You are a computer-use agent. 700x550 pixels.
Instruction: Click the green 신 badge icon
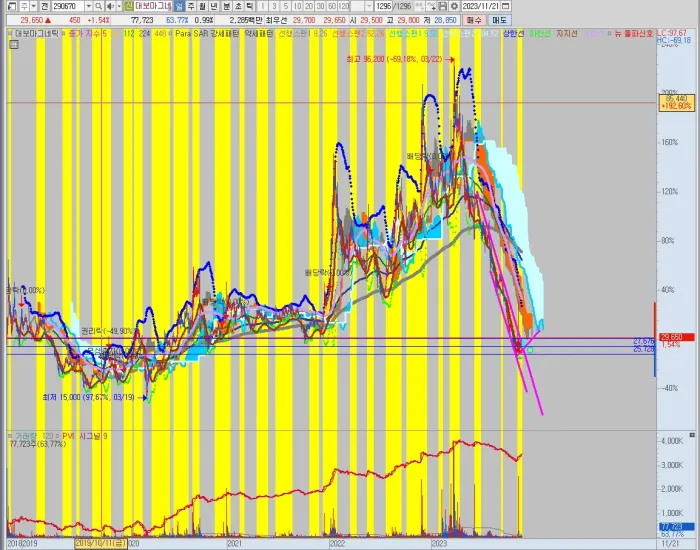(x=129, y=6)
